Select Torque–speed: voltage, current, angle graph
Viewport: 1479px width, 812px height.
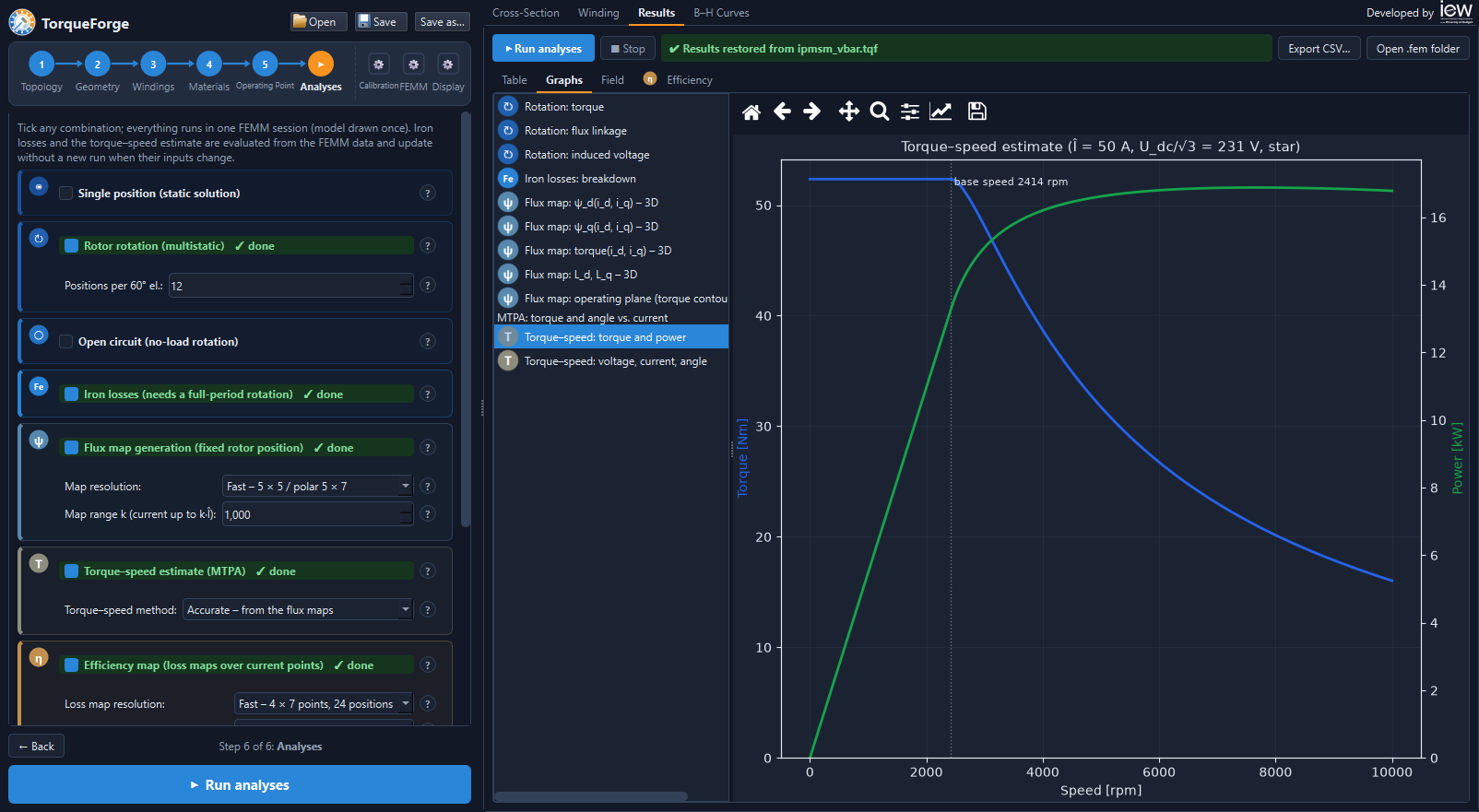tap(611, 361)
